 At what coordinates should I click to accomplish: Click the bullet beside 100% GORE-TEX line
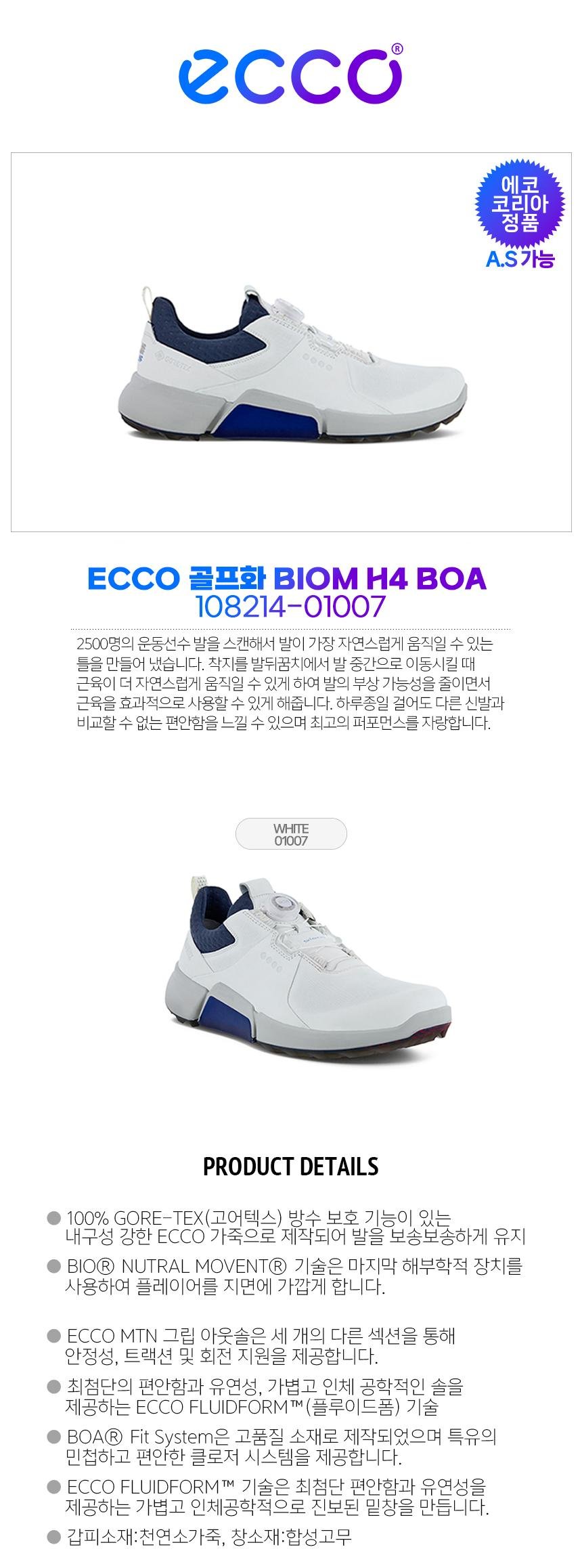[x=54, y=1219]
